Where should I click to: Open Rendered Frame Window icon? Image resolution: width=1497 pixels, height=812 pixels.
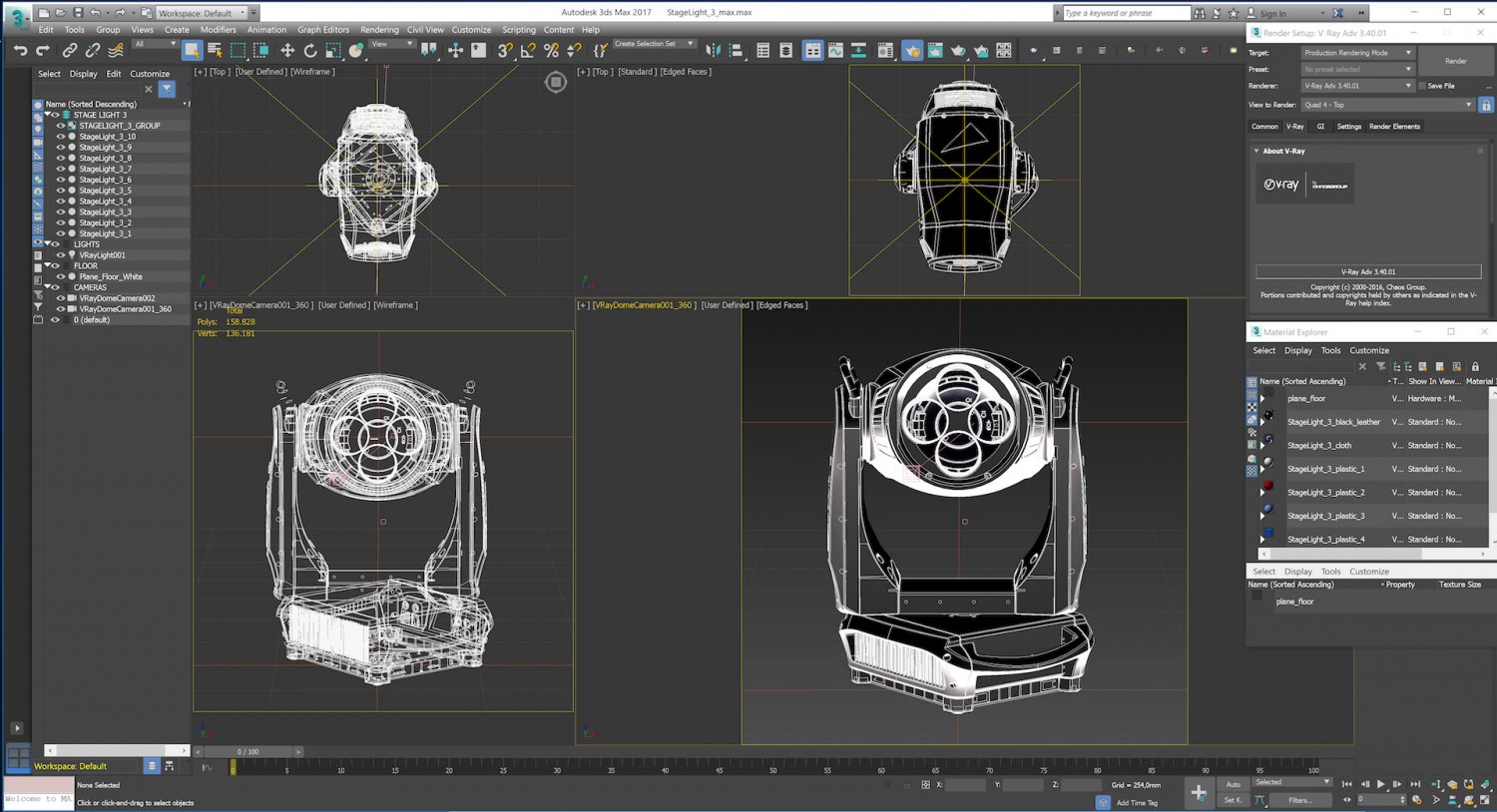[x=935, y=50]
